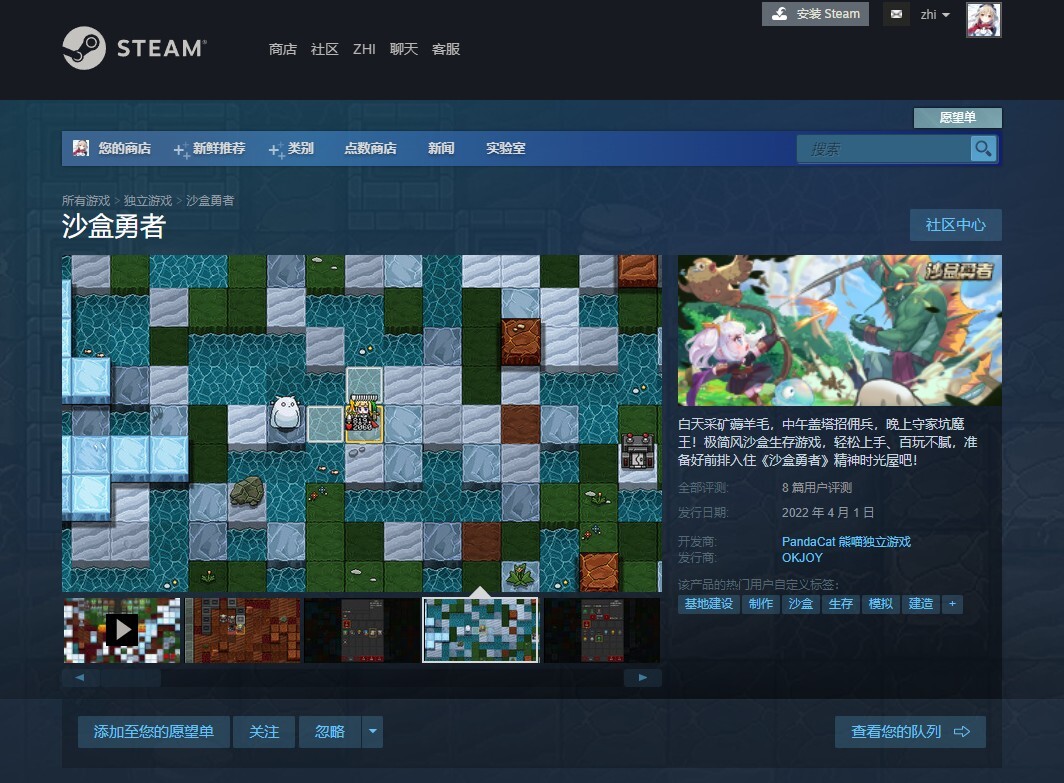
Task: Open publisher OKJOY link
Action: tap(802, 558)
